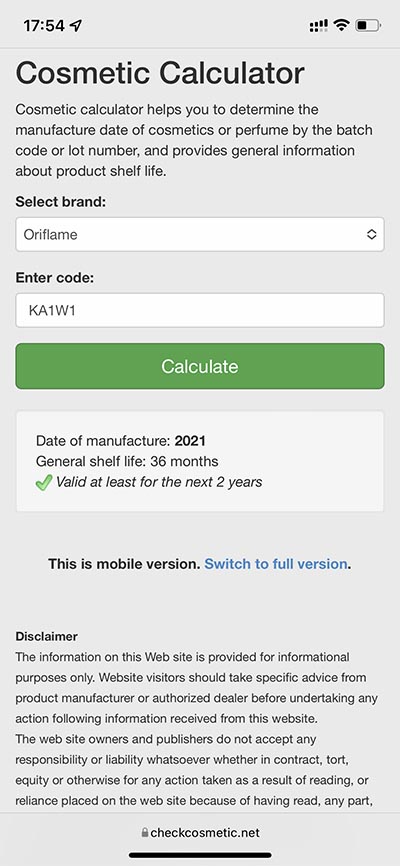Tap the Wi-Fi status icon
Screen dimensions: 400x866
342,25
